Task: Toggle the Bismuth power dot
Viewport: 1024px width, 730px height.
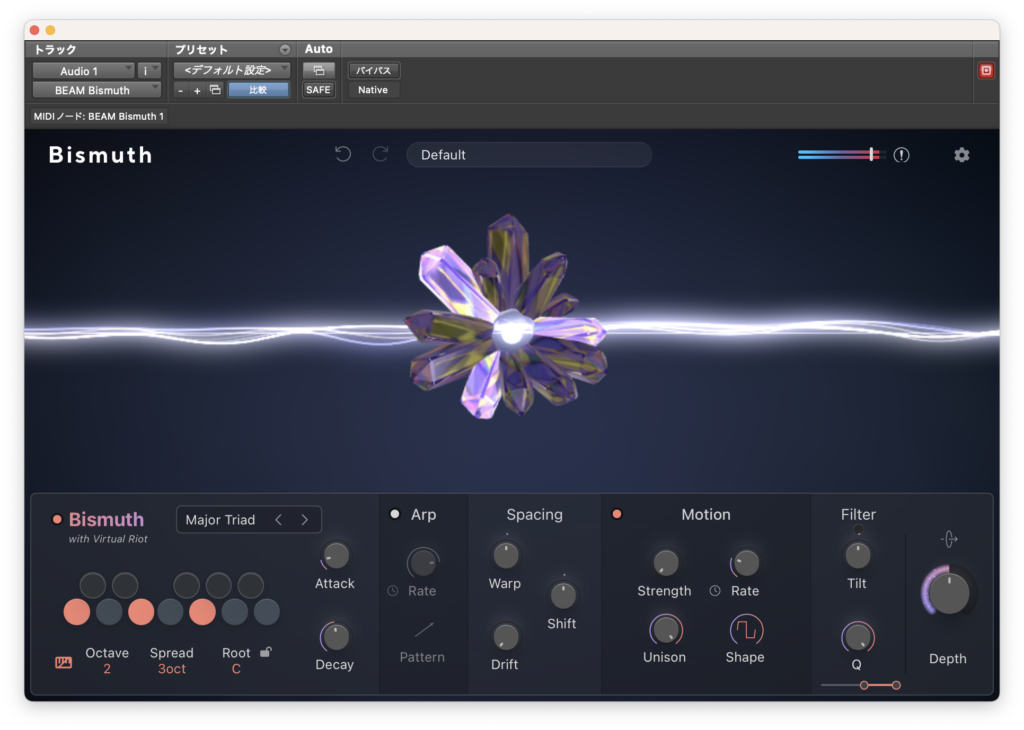Action: [57, 520]
